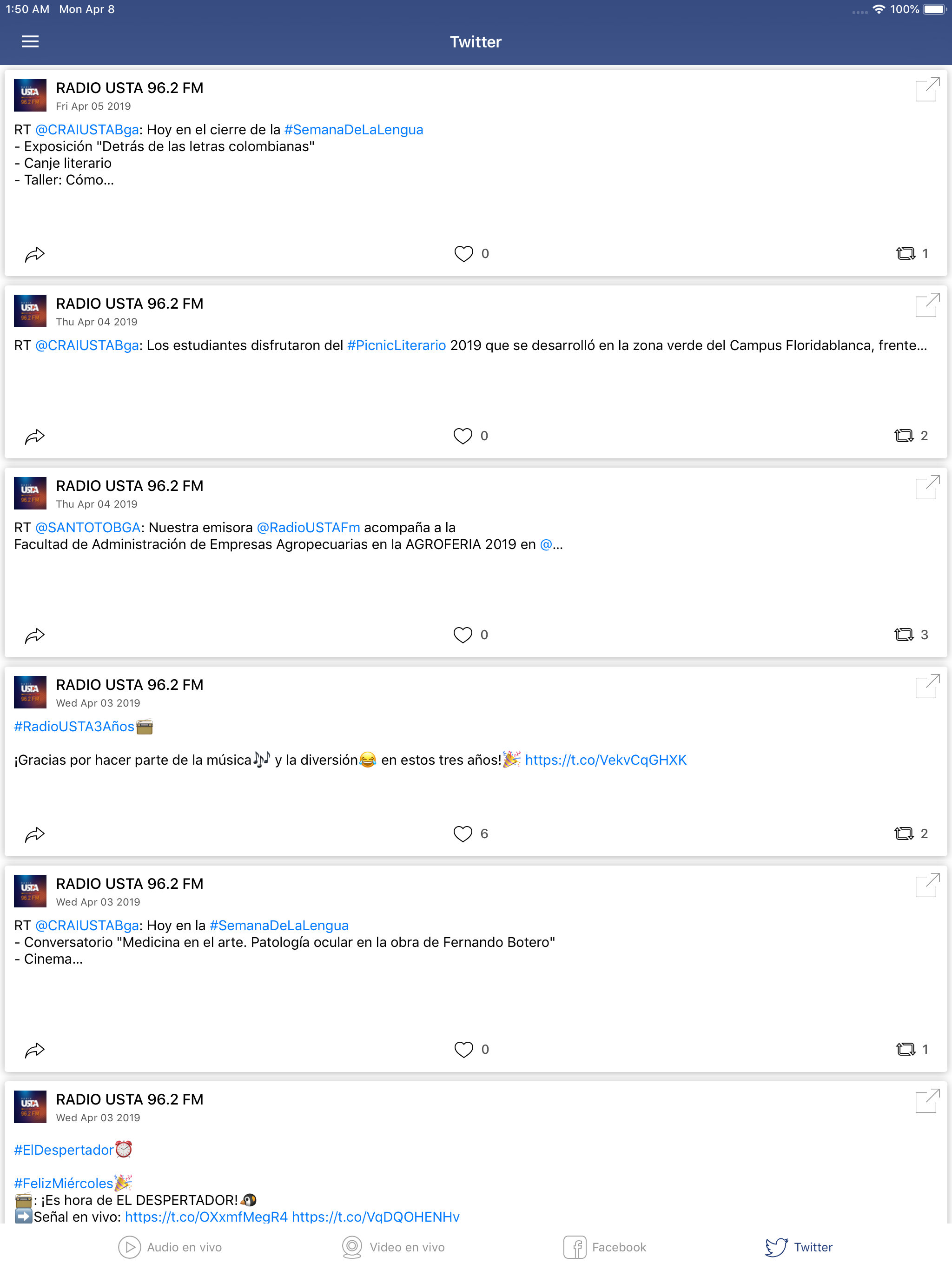This screenshot has width=952, height=1270.
Task: Retweet the #RadioUSTA3Años tweet
Action: point(904,833)
